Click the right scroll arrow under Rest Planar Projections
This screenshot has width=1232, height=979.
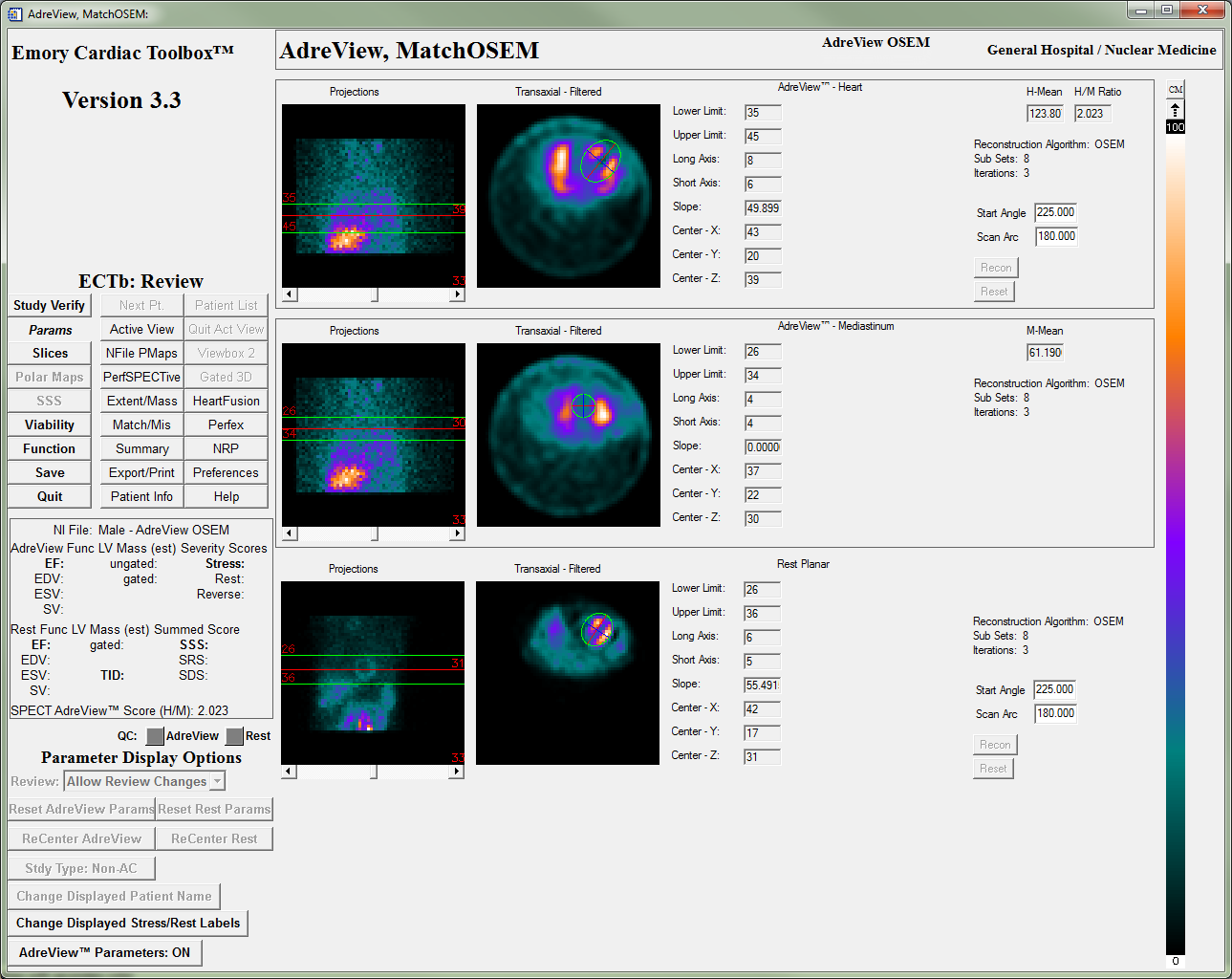(457, 772)
